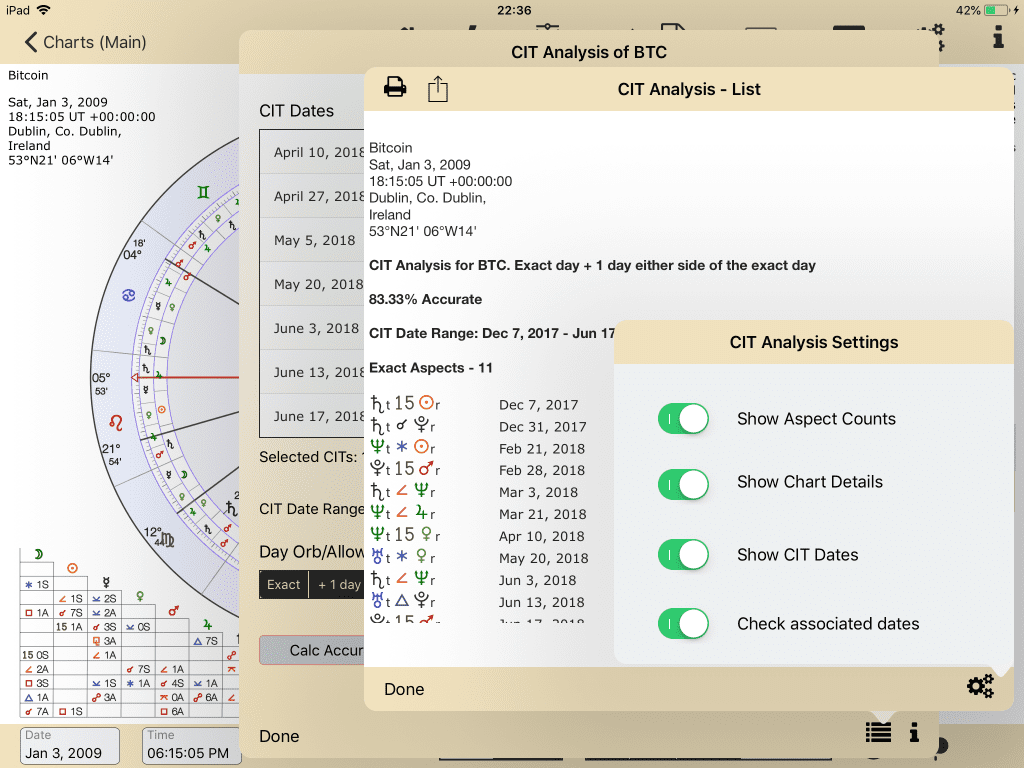The width and height of the screenshot is (1024, 768).
Task: Open list view icon in CIT Analysis of BTC
Action: click(878, 733)
